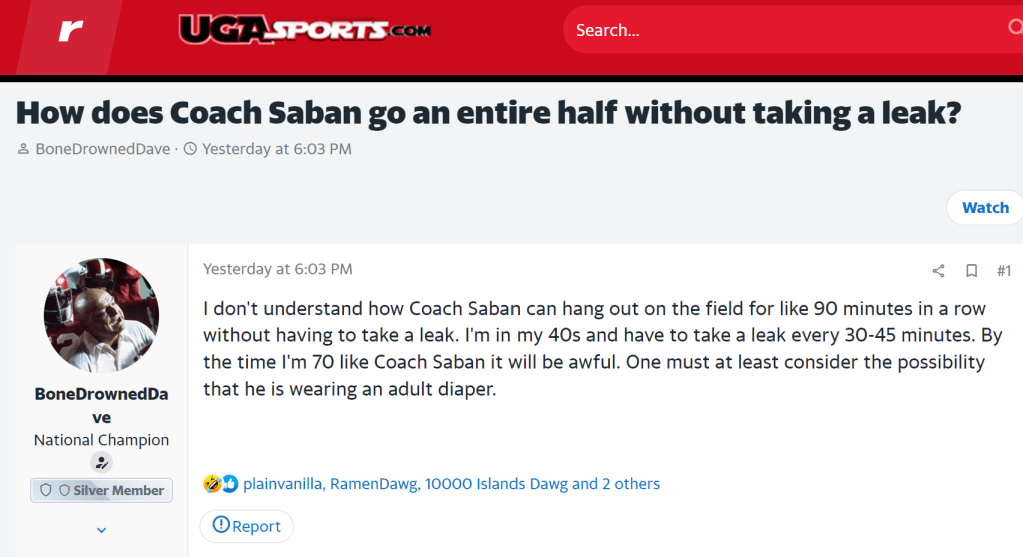Screen dimensions: 1023x557
Task: Click thread timestamp Yesterday at 6:03 PM in header
Action: coord(276,149)
